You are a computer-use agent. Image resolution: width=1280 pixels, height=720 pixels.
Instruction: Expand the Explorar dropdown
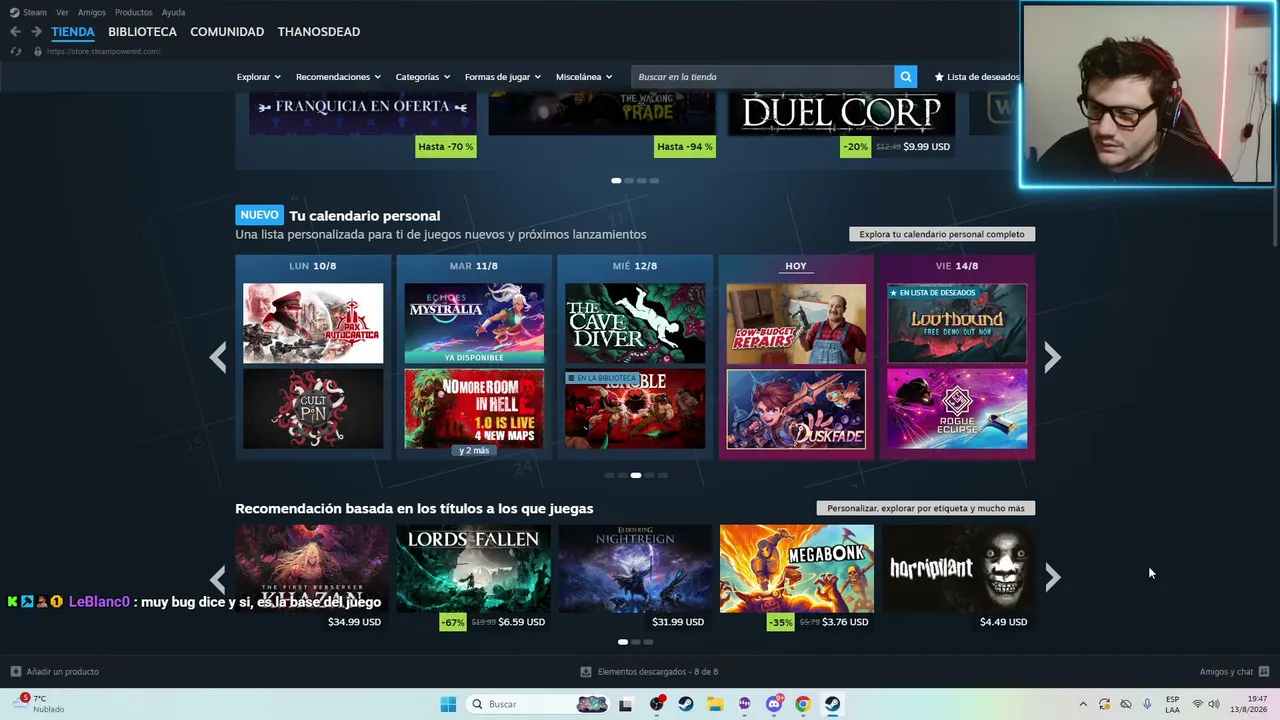click(259, 77)
